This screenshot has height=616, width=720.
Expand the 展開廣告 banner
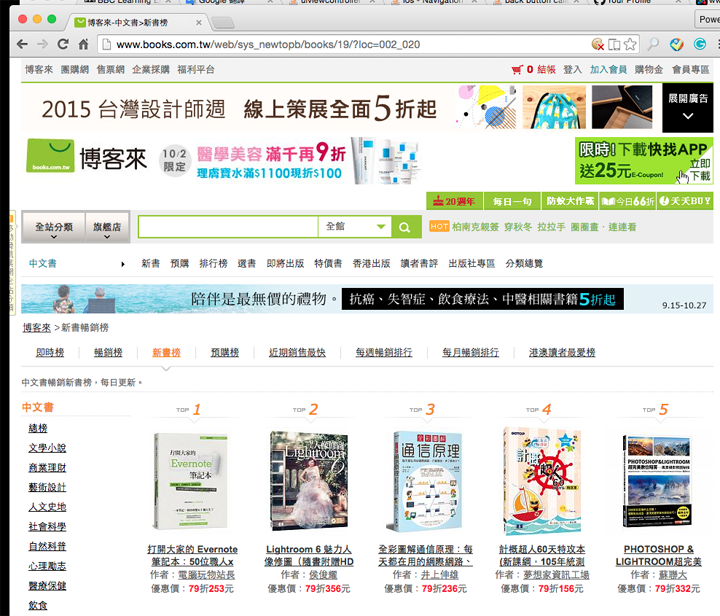(x=687, y=107)
